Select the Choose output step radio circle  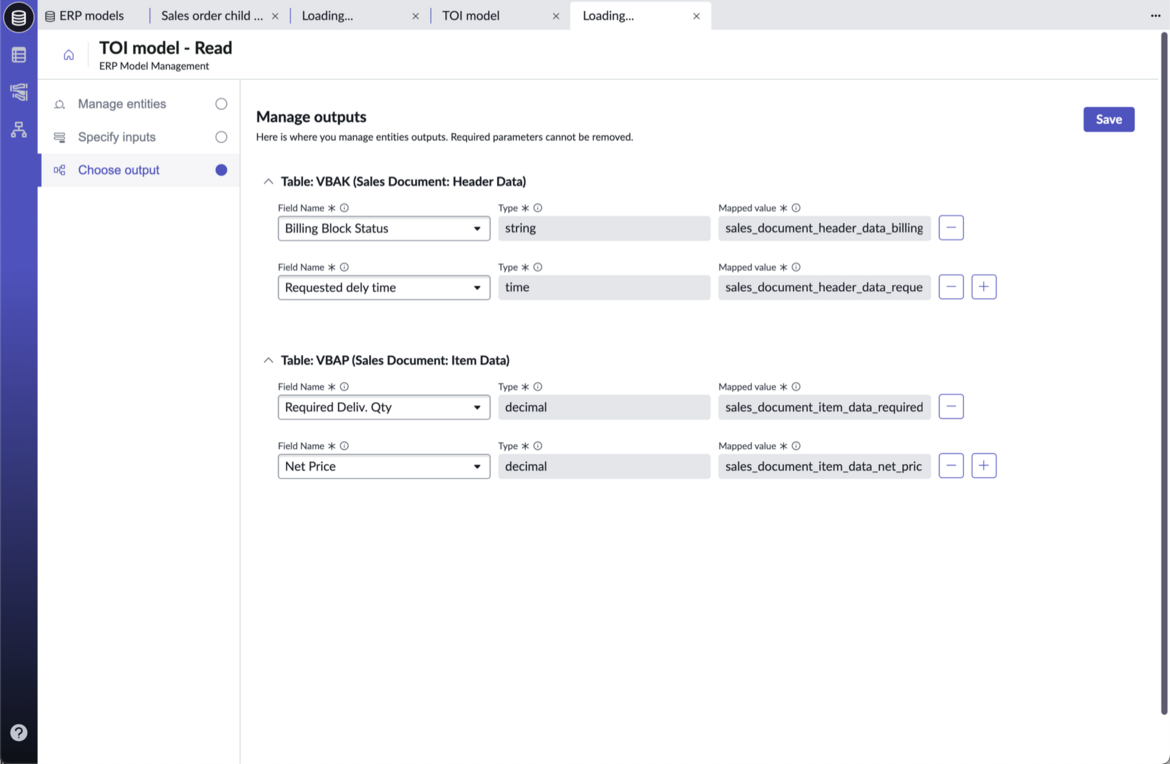pyautogui.click(x=221, y=169)
